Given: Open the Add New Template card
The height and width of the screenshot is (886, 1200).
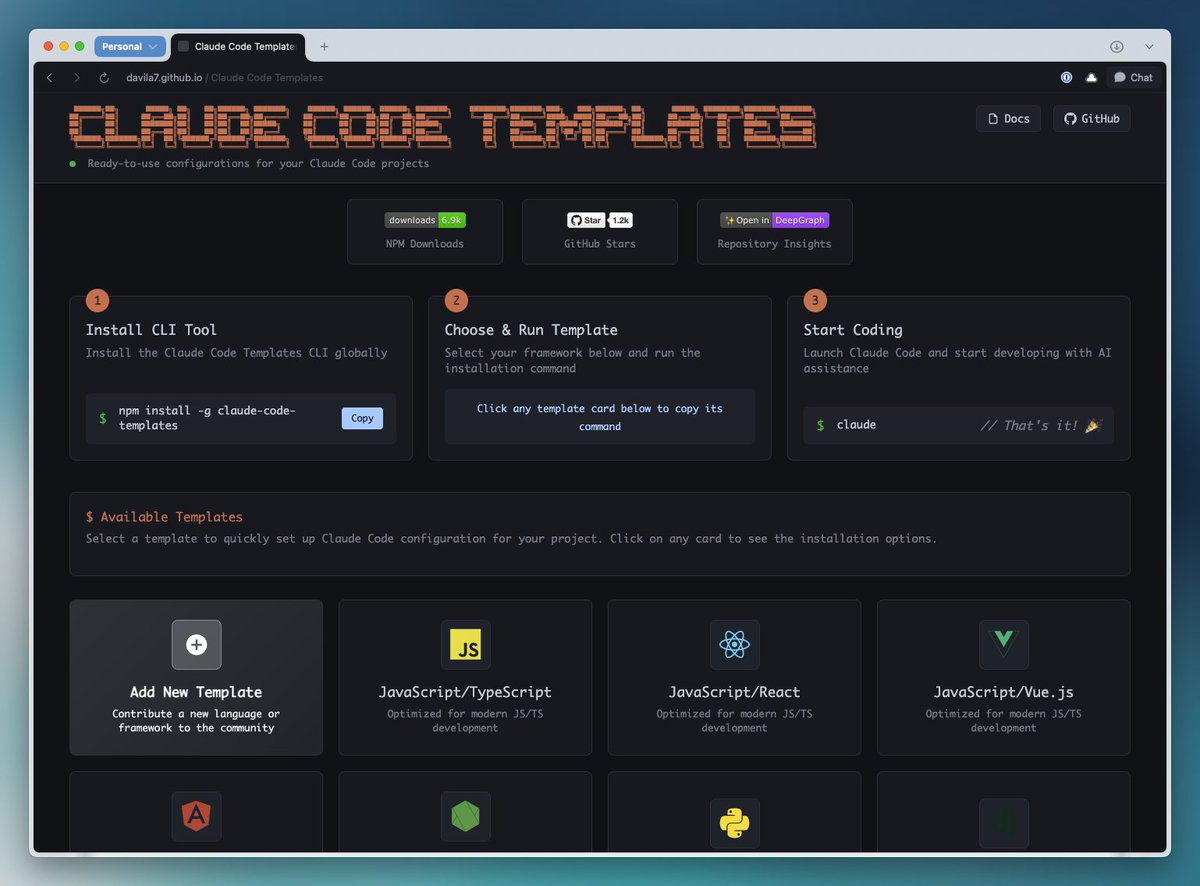Looking at the screenshot, I should point(196,677).
